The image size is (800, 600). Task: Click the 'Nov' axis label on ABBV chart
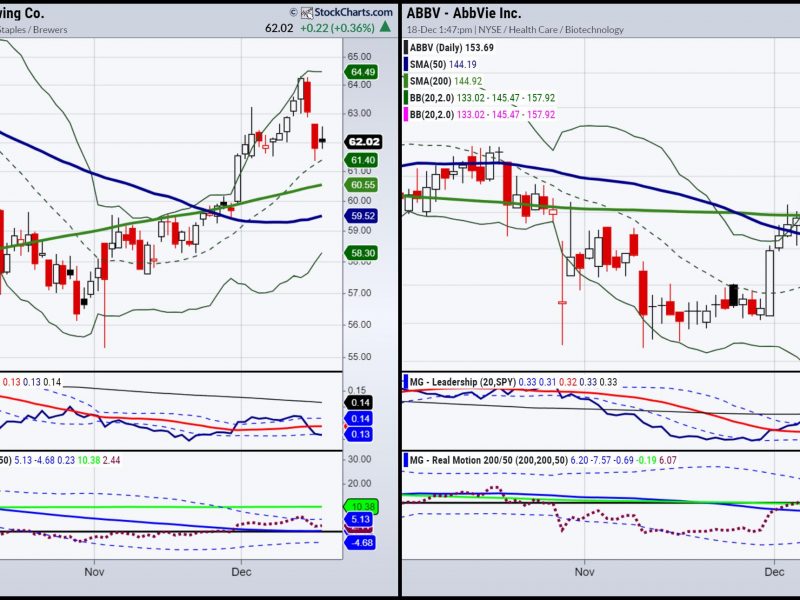pyautogui.click(x=584, y=571)
